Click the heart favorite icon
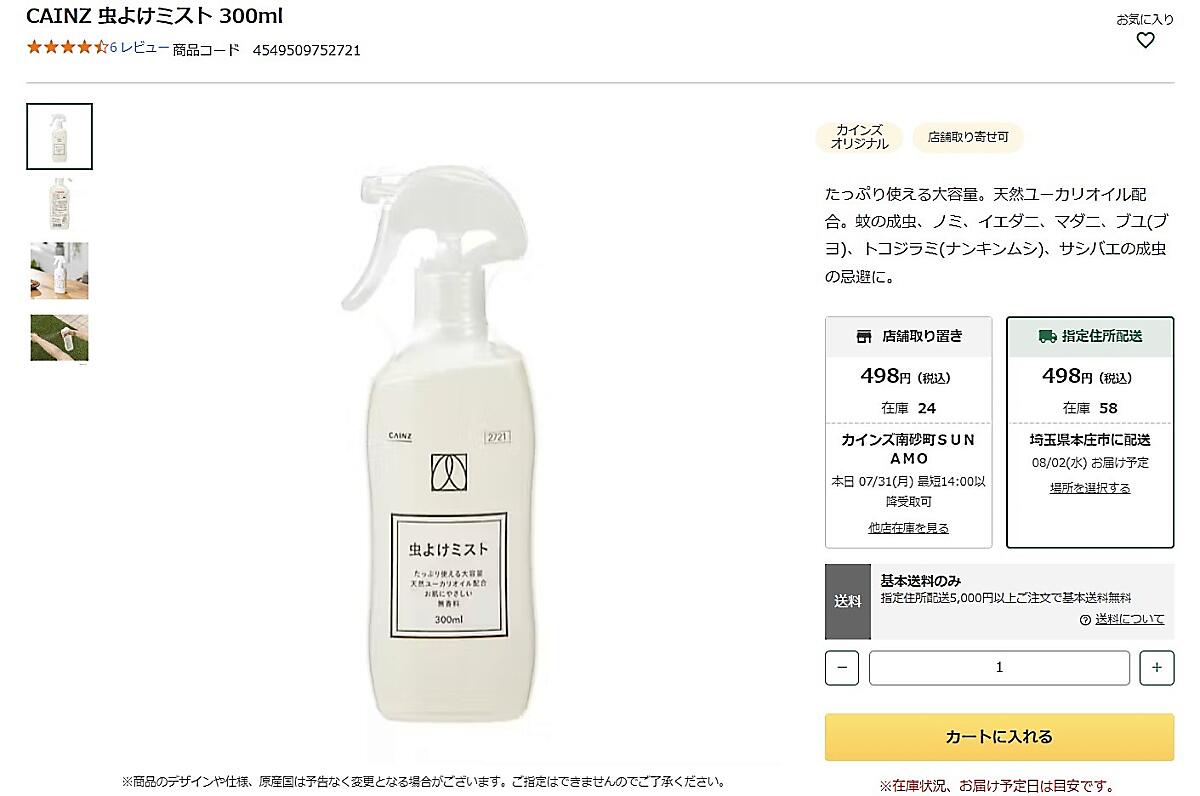 click(1145, 40)
